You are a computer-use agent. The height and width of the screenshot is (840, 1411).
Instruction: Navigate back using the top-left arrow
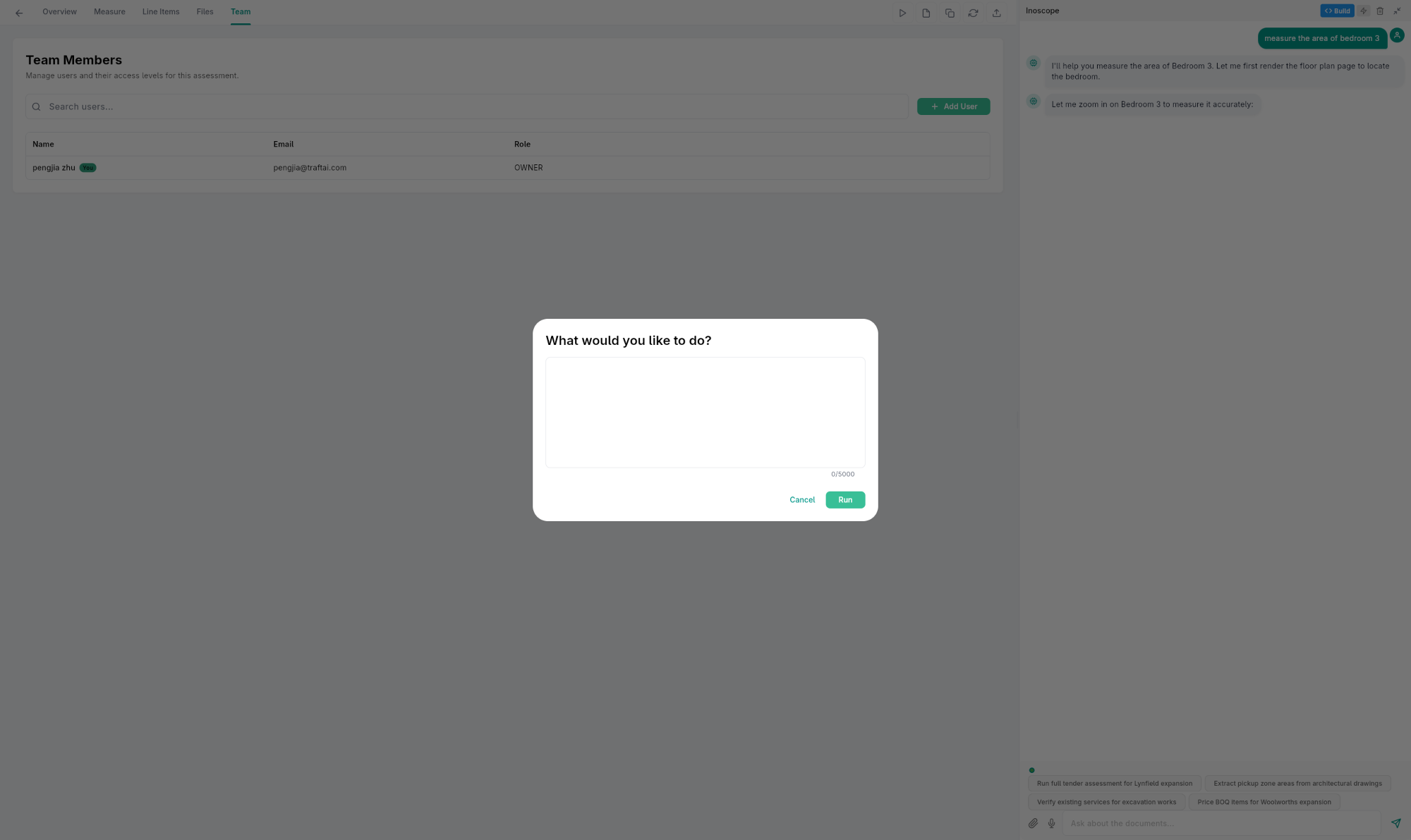(x=18, y=12)
